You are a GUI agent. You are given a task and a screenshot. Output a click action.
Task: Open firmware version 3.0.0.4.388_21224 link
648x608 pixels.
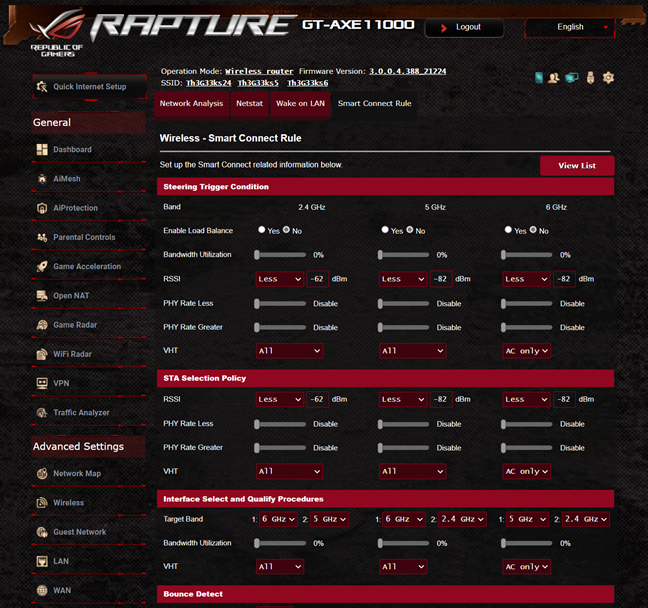(407, 71)
